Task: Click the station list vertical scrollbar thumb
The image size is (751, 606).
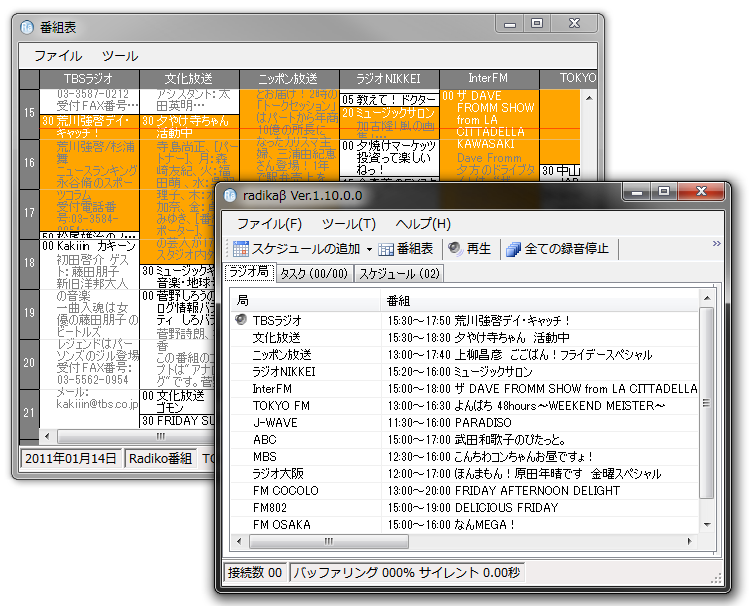Action: tap(706, 403)
